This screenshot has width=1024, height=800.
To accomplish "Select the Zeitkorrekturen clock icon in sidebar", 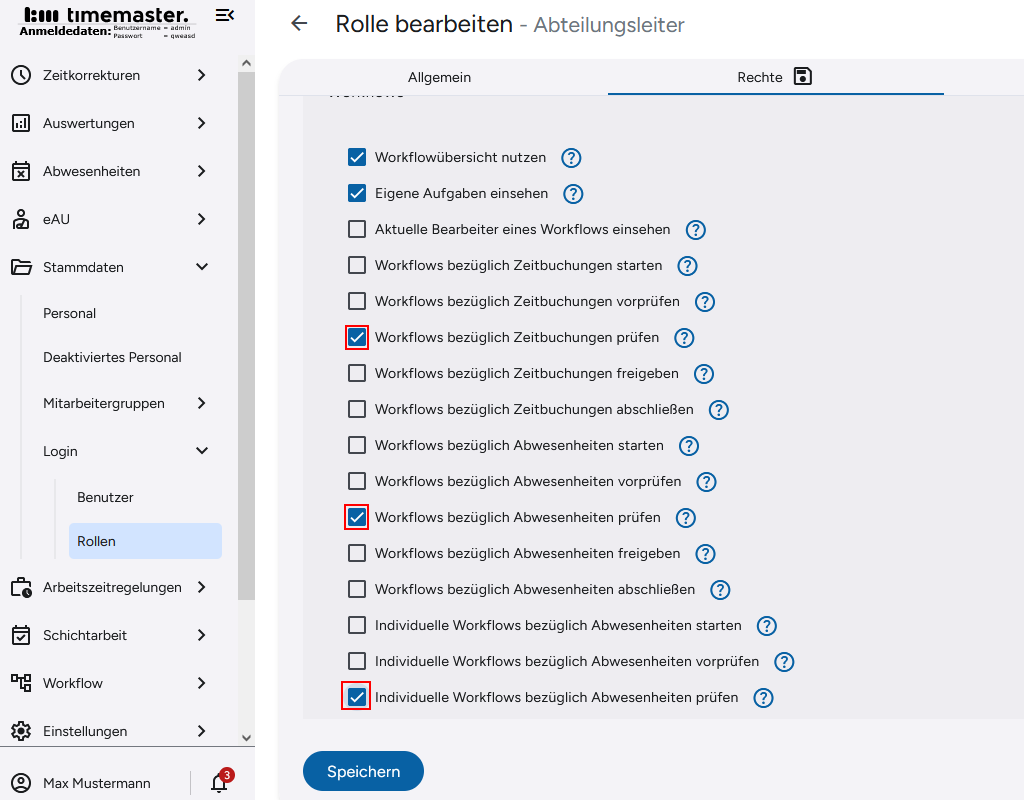I will point(22,75).
